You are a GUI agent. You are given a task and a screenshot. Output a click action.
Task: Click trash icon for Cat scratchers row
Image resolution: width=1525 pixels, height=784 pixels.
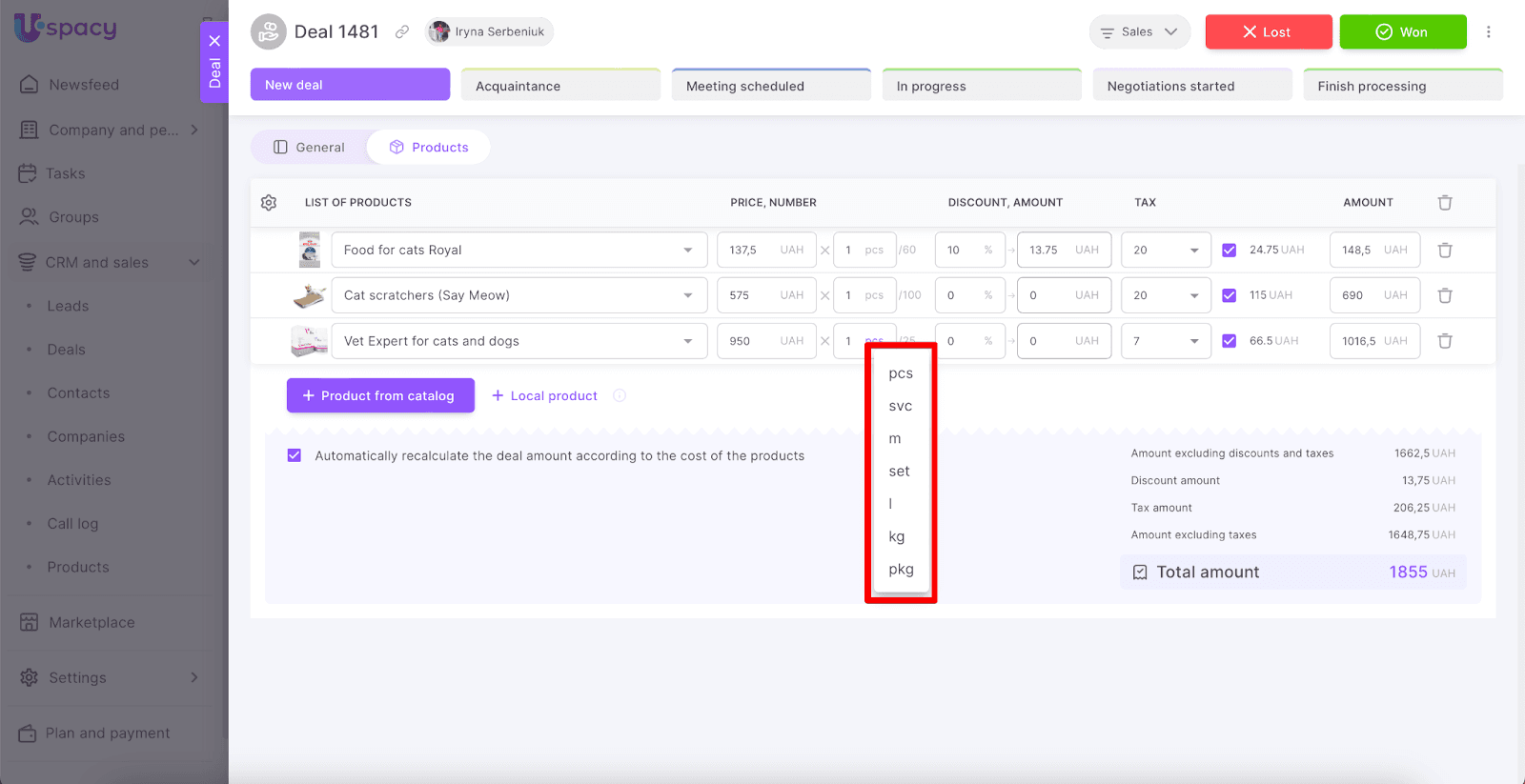point(1444,295)
